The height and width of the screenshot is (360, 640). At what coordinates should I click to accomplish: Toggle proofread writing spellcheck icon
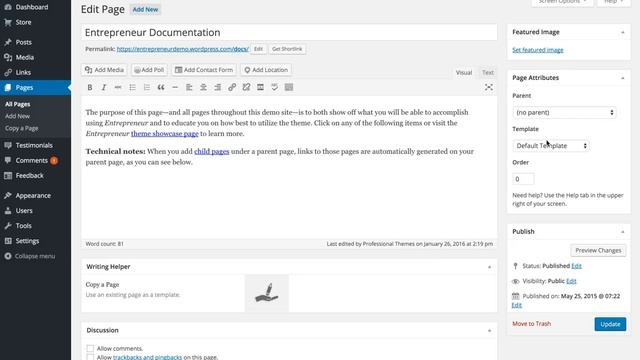[275, 87]
